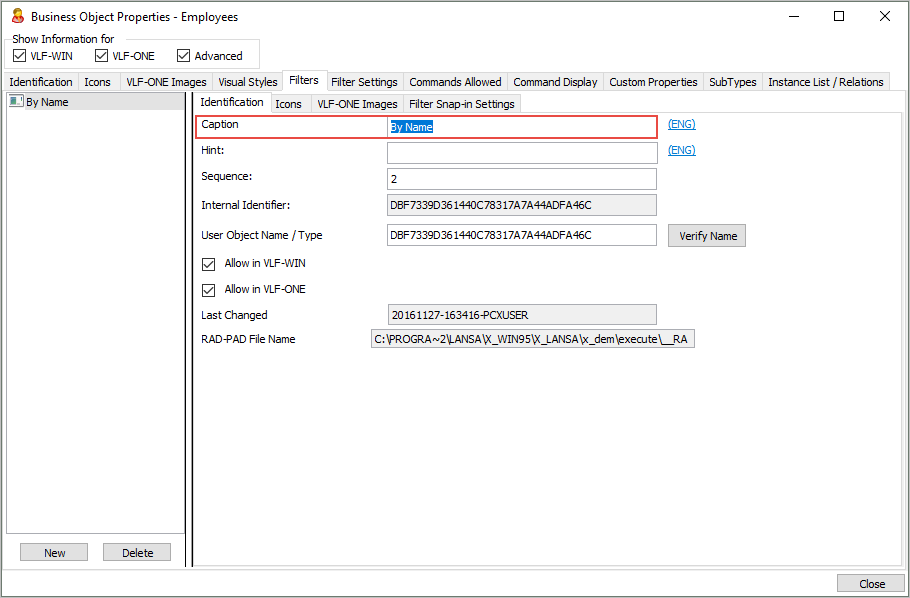Open Instance List / Relations tab
Image resolution: width=910 pixels, height=598 pixels.
826,82
